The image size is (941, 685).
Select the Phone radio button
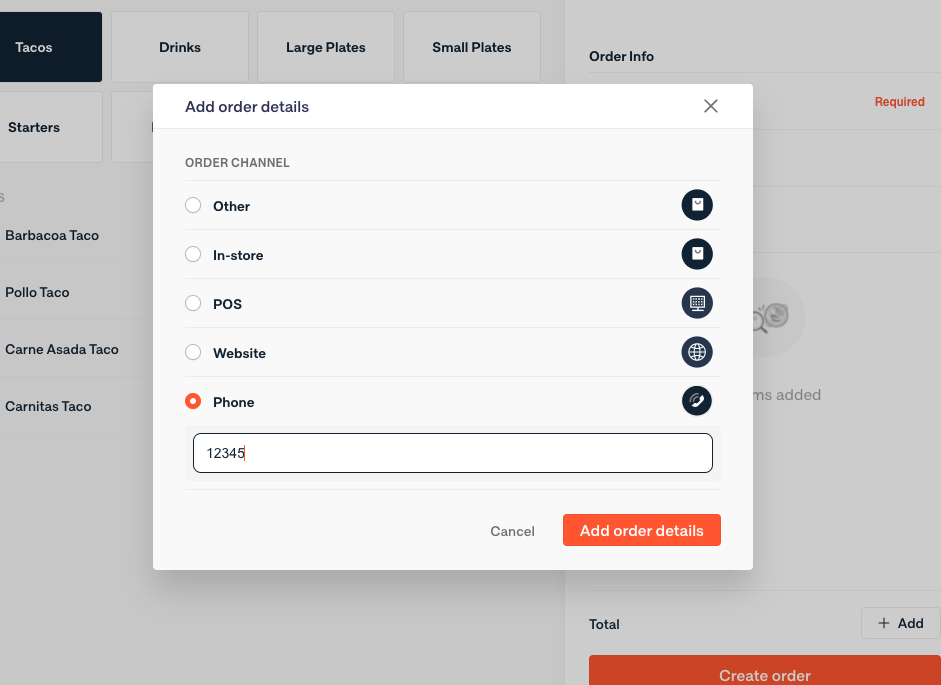tap(193, 401)
